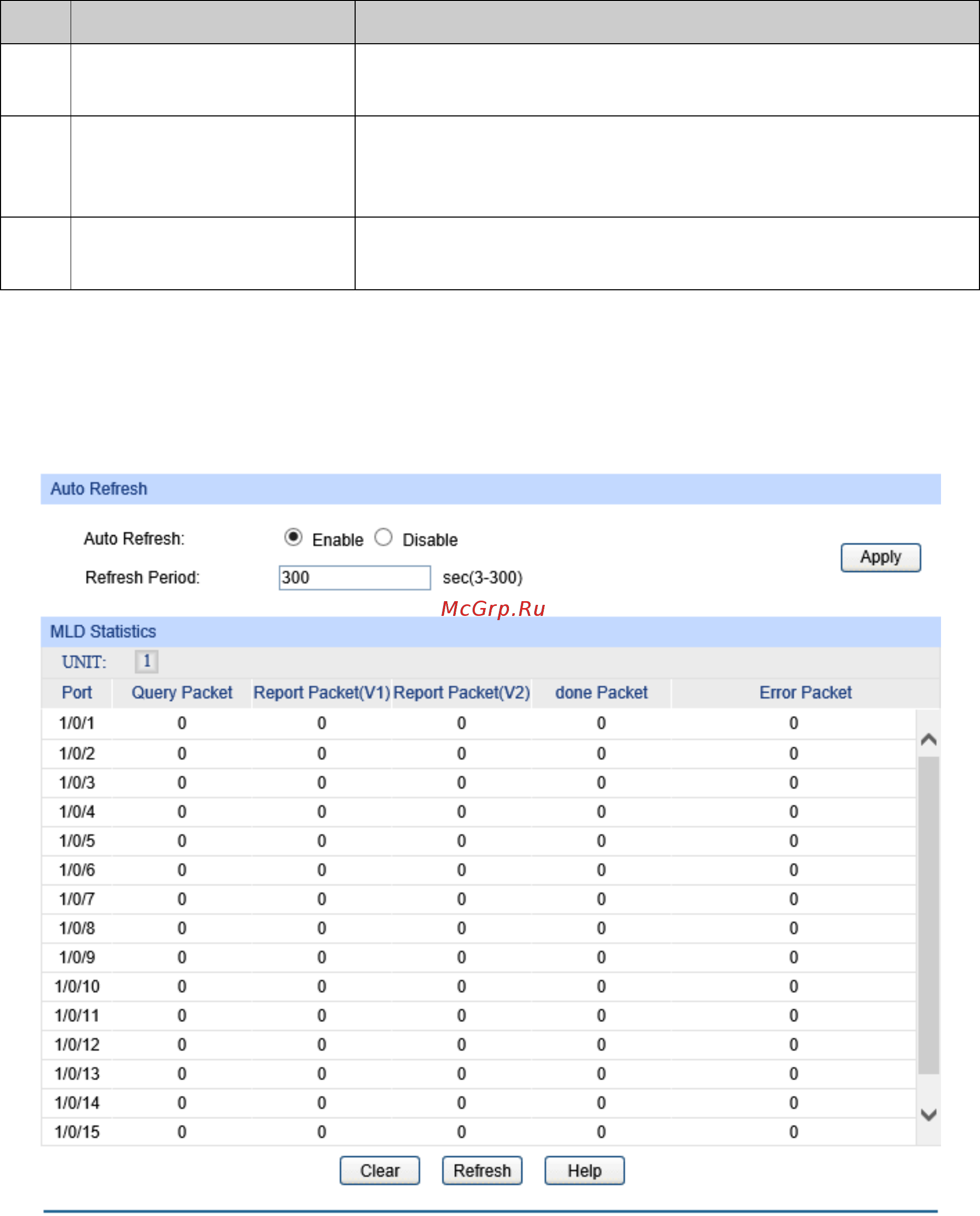The image size is (980, 1216).
Task: Select port row 1/0/12
Action: click(x=479, y=1045)
